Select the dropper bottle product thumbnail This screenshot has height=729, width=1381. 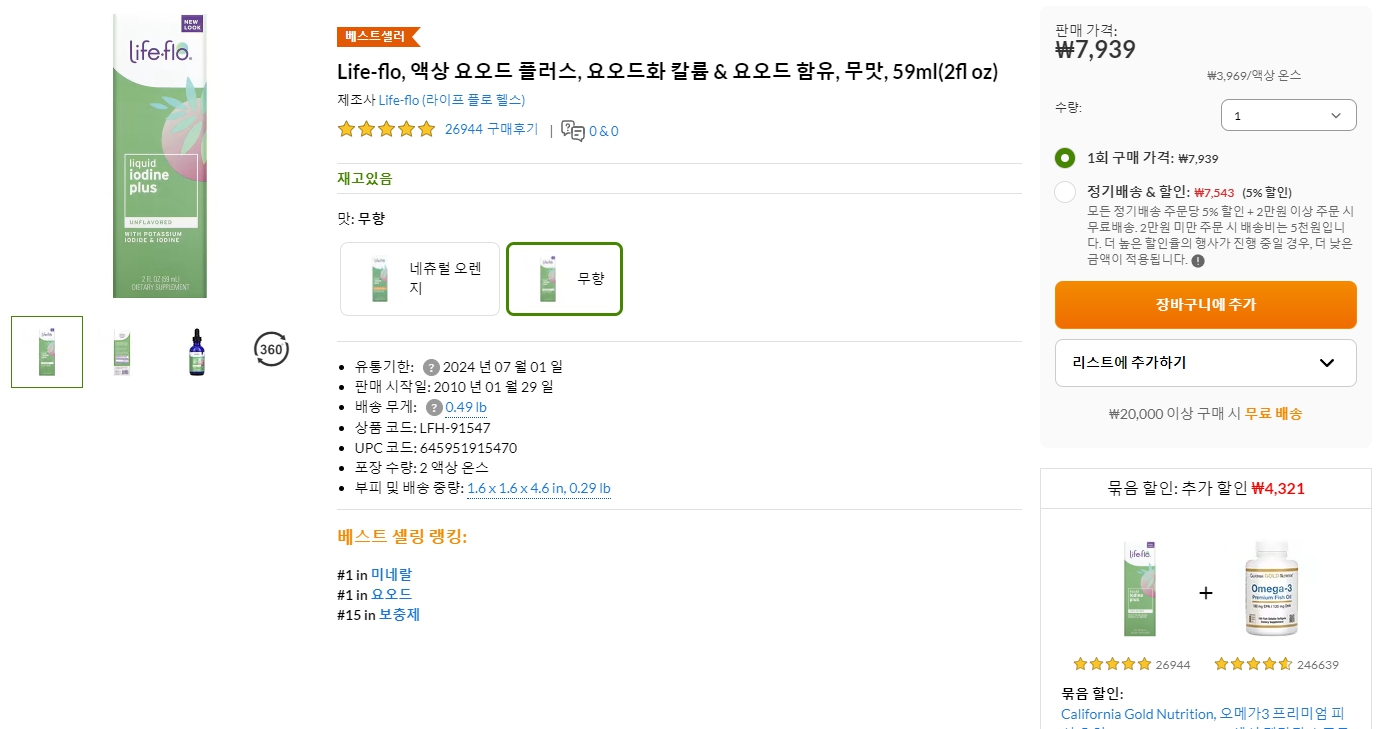coord(196,352)
